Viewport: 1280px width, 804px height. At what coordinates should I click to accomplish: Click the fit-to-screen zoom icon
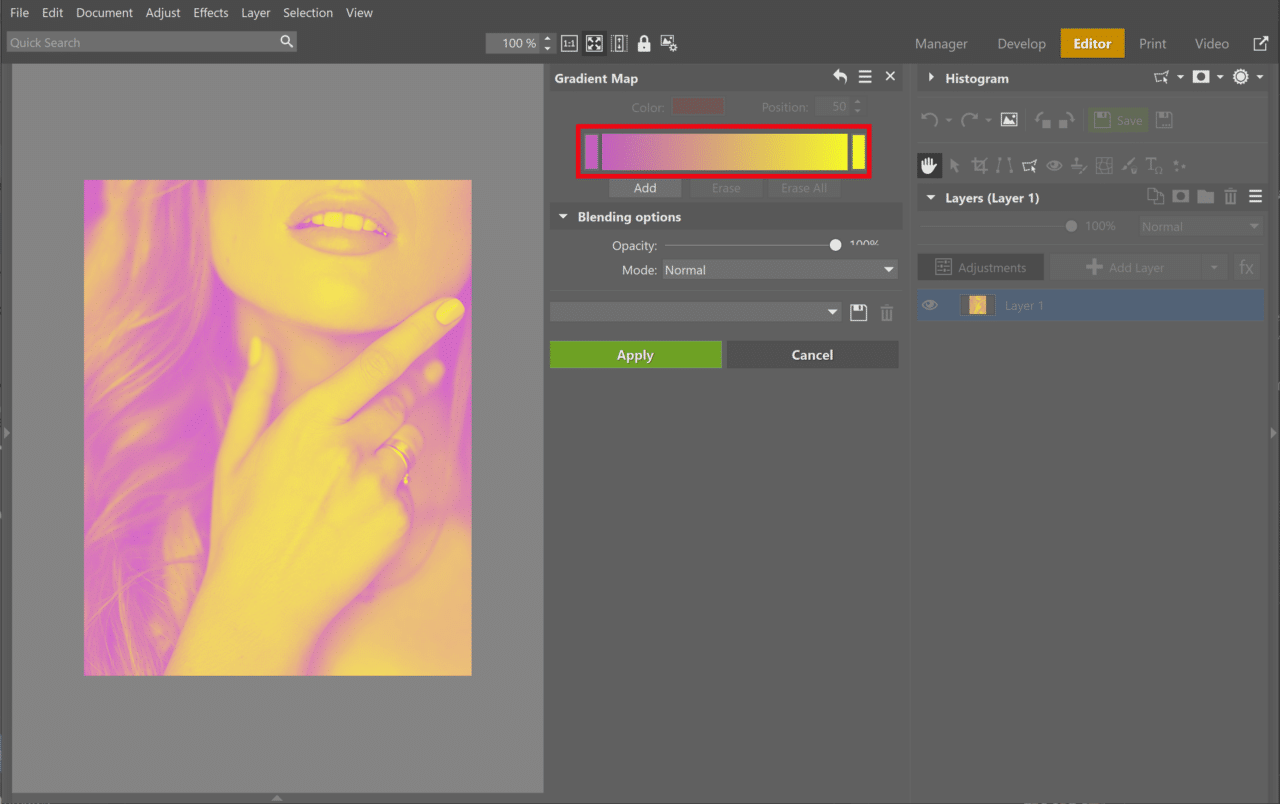(594, 43)
